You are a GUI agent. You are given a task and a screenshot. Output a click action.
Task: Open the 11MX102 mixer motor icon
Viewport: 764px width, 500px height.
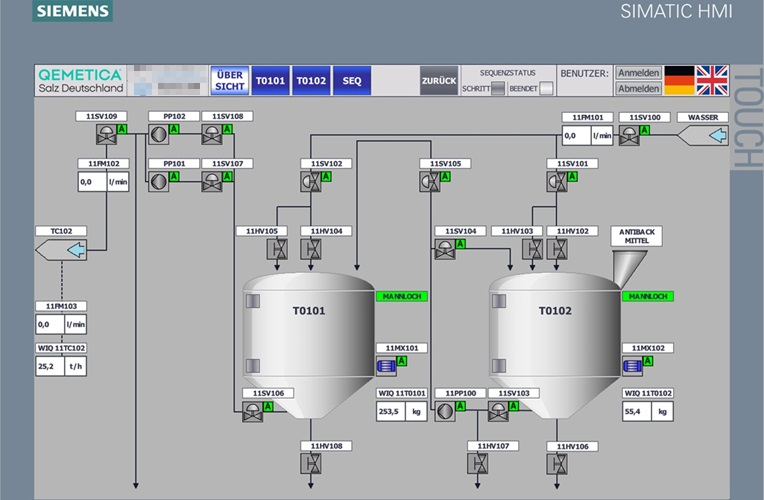(632, 365)
